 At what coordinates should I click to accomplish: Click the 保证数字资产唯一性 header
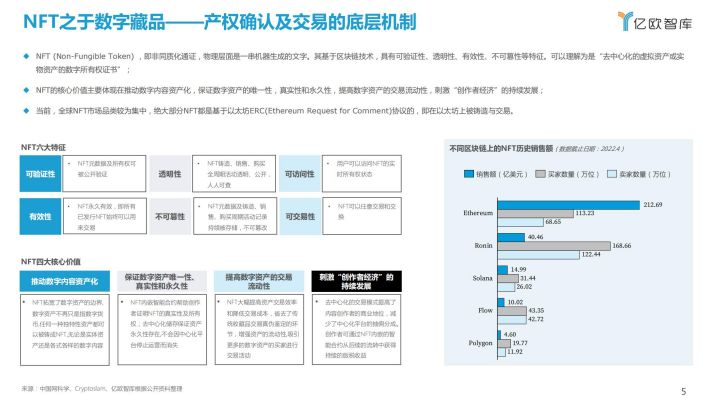(x=162, y=281)
